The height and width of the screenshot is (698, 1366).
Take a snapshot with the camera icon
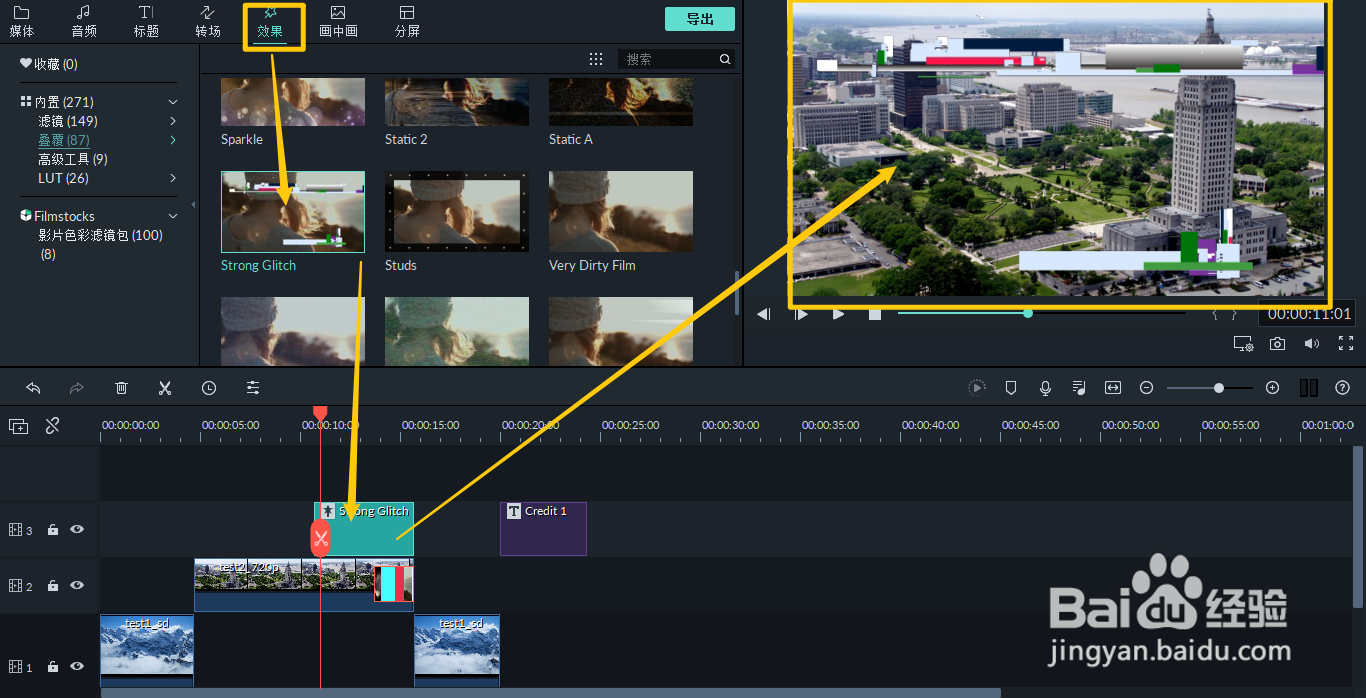point(1279,343)
